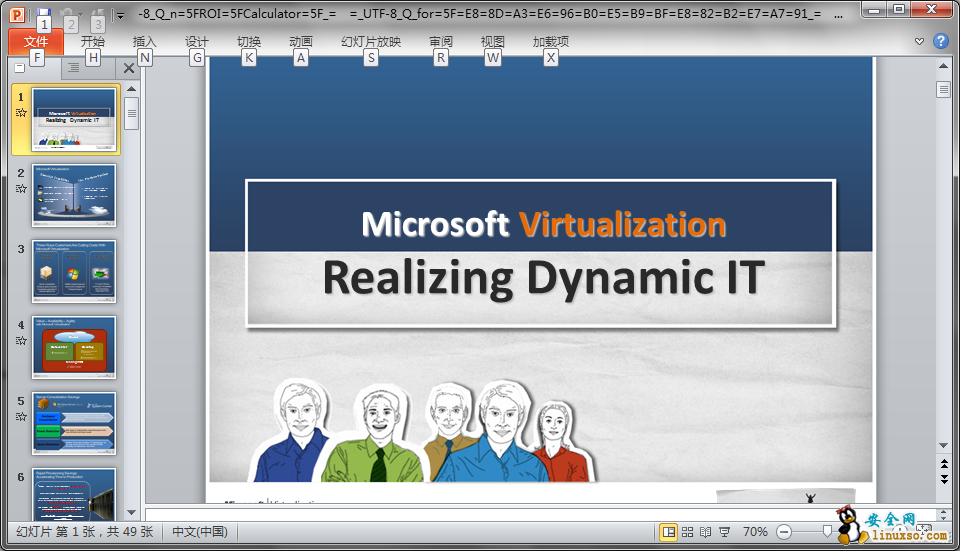This screenshot has height=551, width=960.
Task: Open PowerPoint Help with the question mark icon
Action: [x=940, y=42]
